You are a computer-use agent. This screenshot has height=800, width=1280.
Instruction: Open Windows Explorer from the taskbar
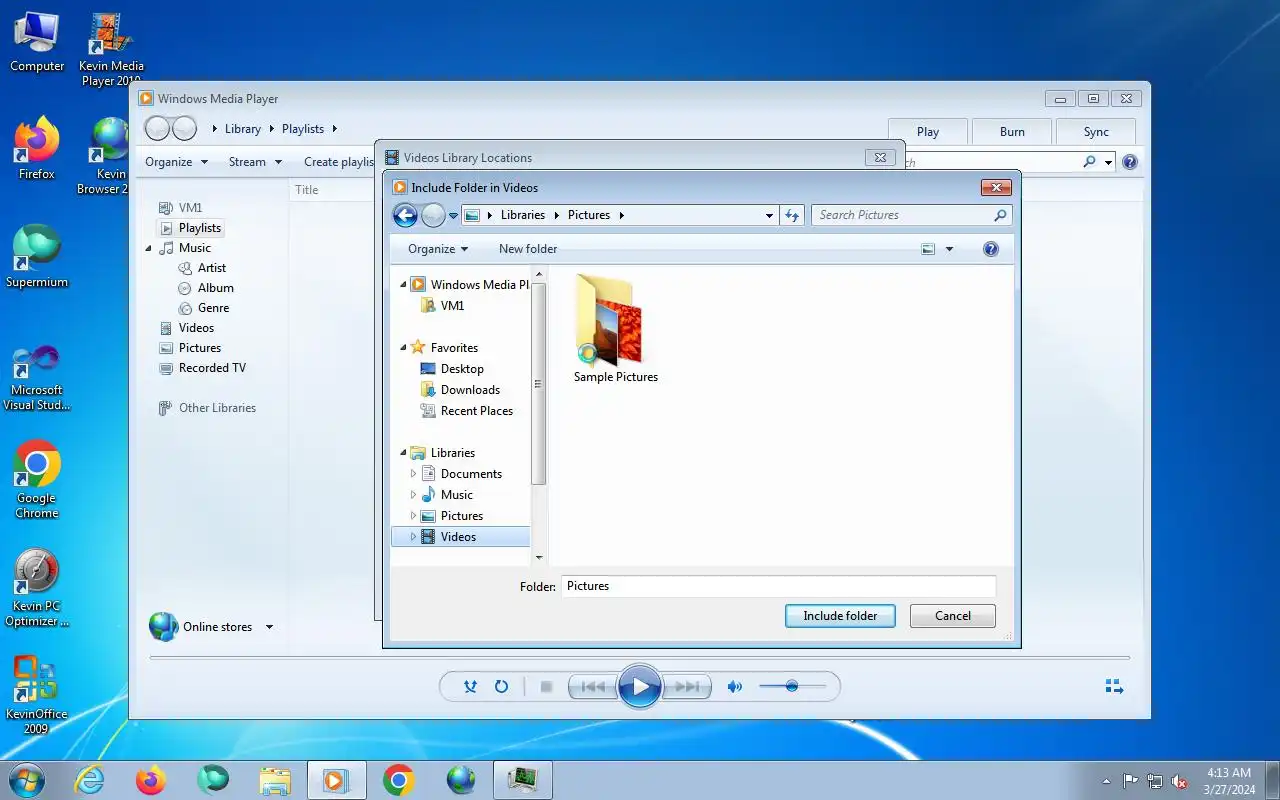(x=275, y=780)
